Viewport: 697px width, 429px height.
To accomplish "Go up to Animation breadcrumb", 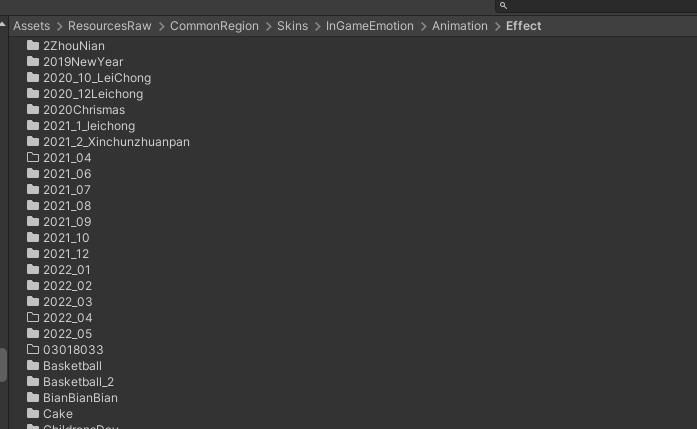I will (x=460, y=26).
